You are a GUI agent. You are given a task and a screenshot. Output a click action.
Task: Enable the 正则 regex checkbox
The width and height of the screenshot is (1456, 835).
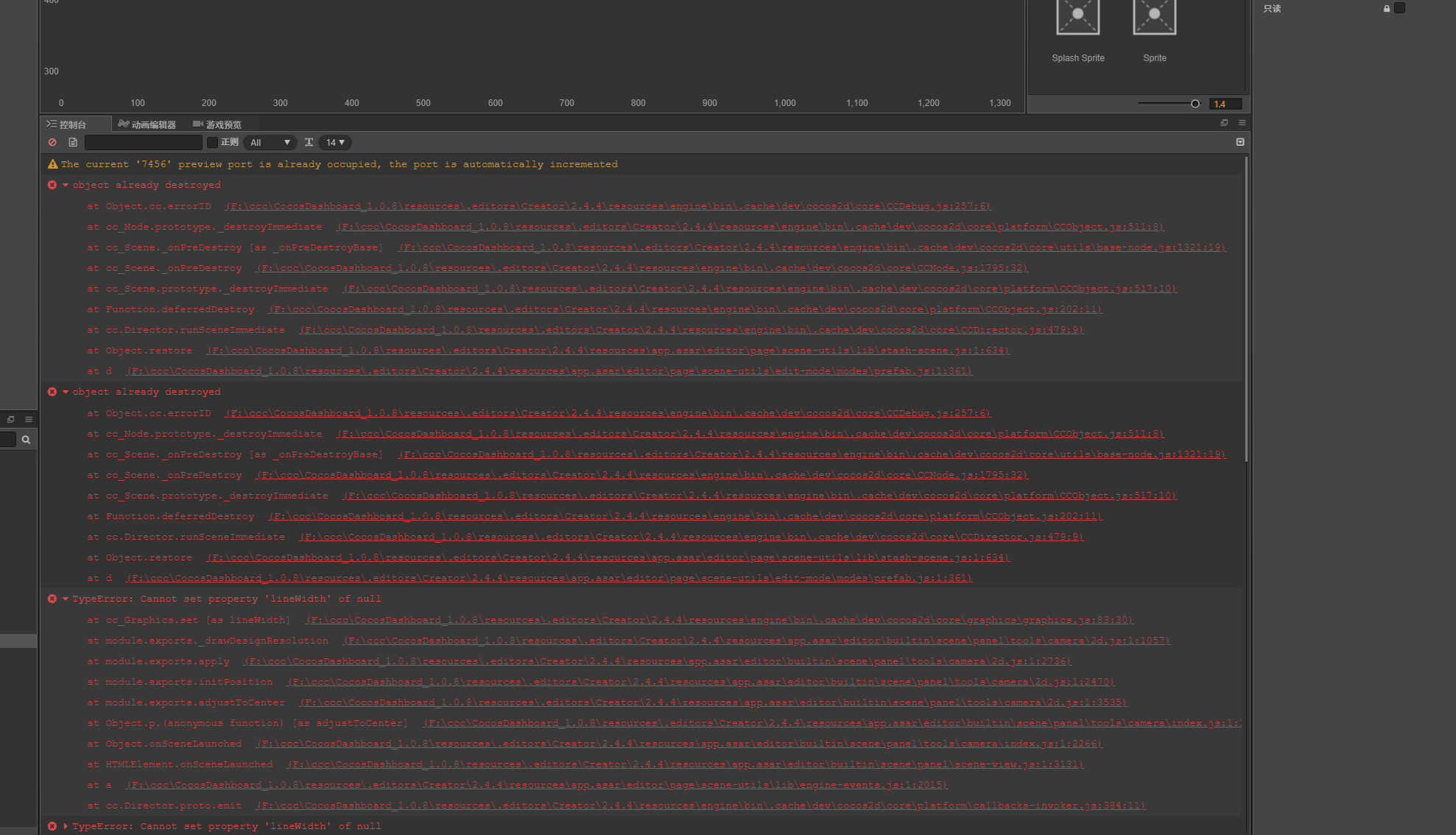(212, 142)
